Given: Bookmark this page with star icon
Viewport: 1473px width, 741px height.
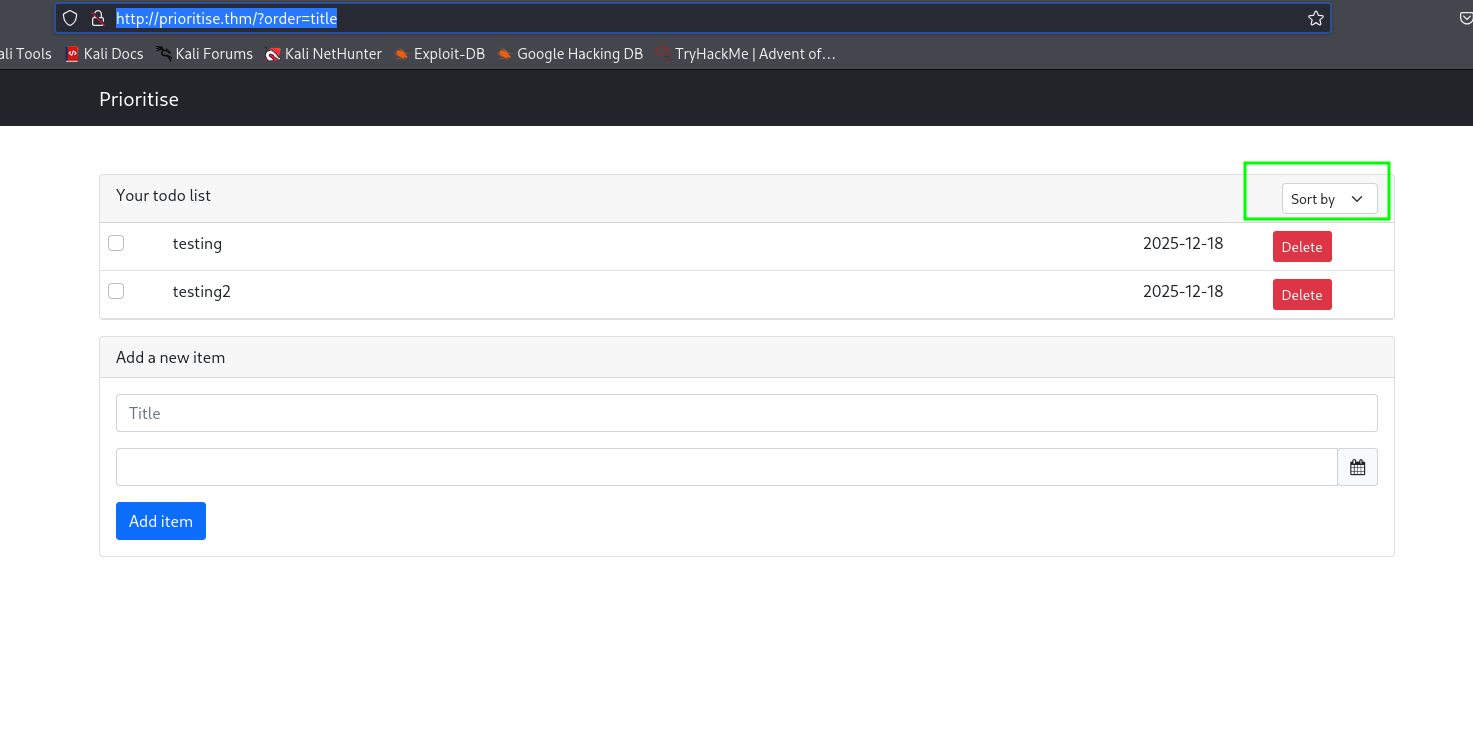Looking at the screenshot, I should pos(1315,18).
